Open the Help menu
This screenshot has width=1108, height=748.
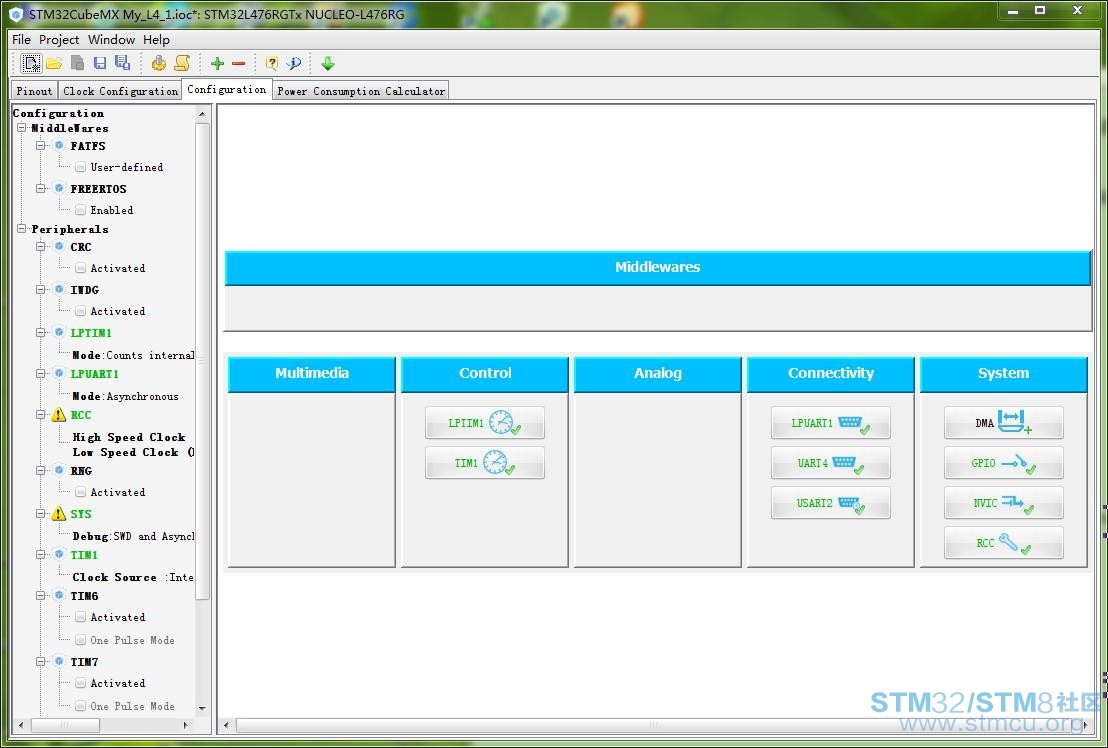tap(156, 40)
